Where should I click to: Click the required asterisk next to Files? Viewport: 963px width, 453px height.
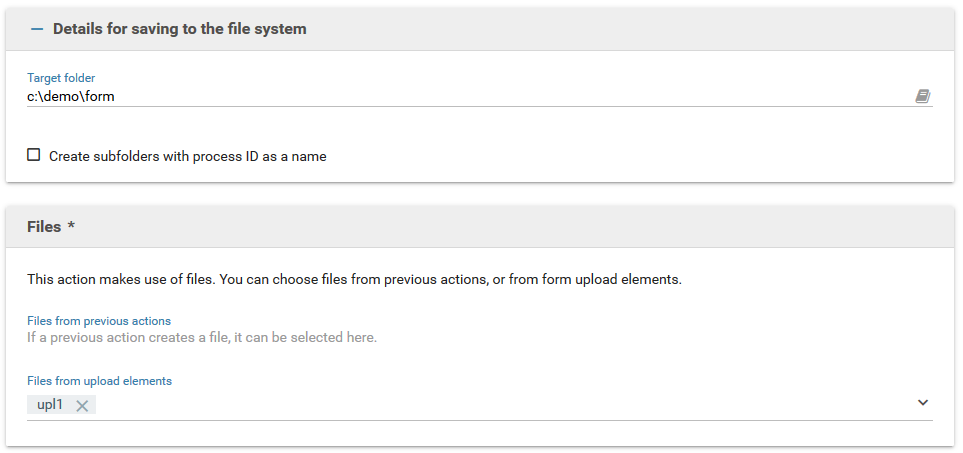(x=71, y=227)
